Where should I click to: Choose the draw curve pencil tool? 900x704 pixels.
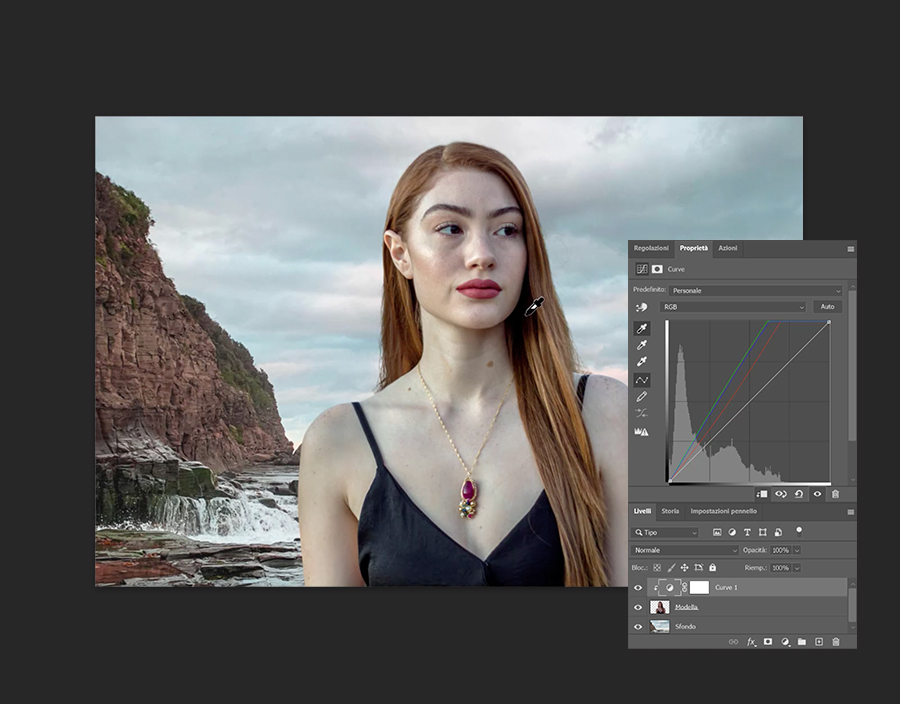tap(642, 396)
